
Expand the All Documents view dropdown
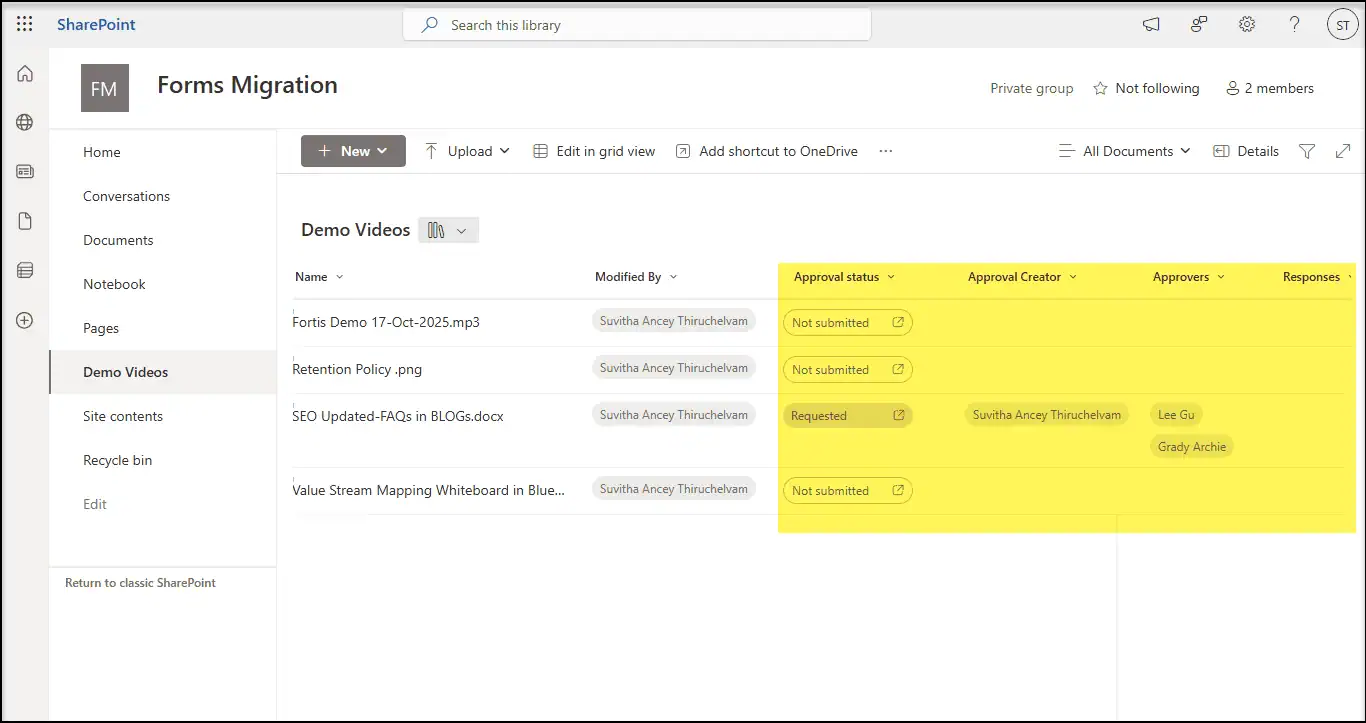(1124, 151)
